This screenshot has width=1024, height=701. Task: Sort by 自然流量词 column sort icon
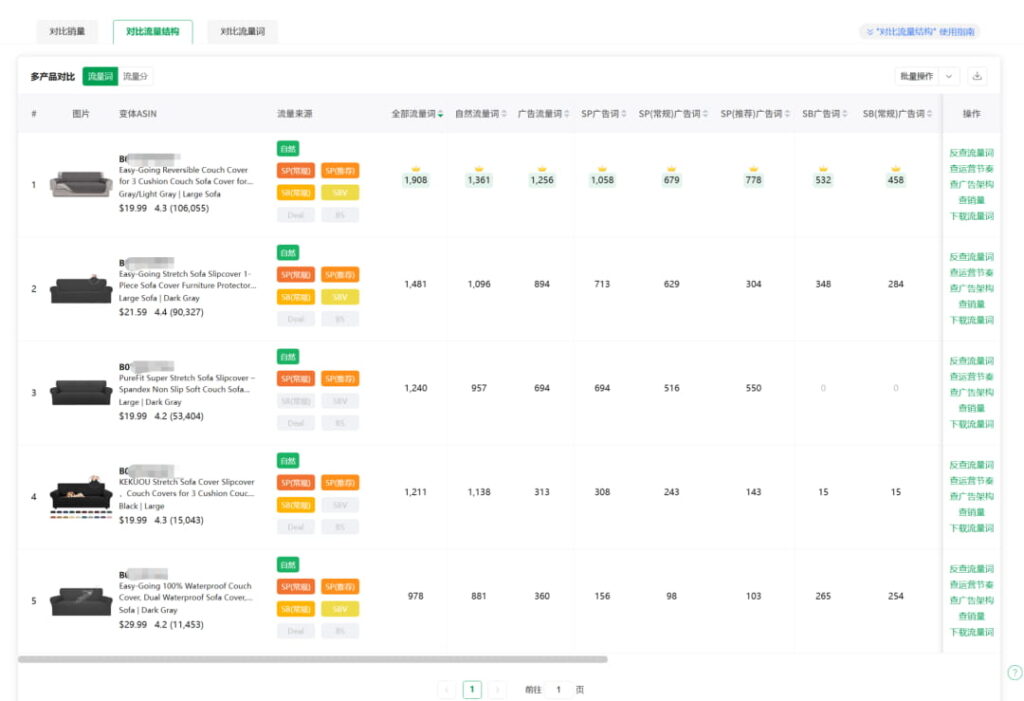[504, 114]
